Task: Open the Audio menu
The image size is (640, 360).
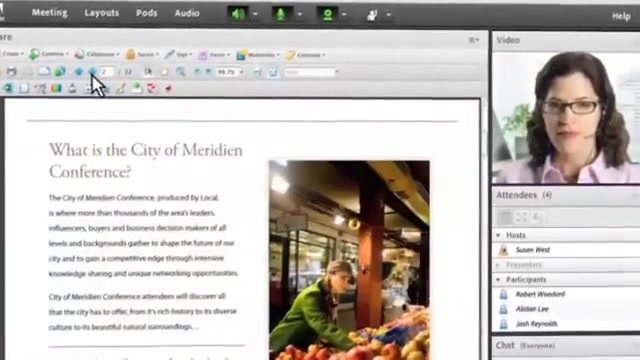Action: [187, 13]
